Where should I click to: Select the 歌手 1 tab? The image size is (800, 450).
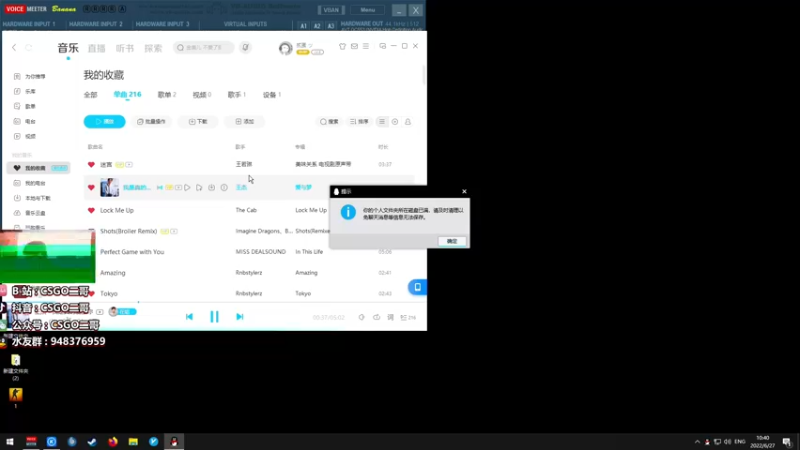(236, 95)
